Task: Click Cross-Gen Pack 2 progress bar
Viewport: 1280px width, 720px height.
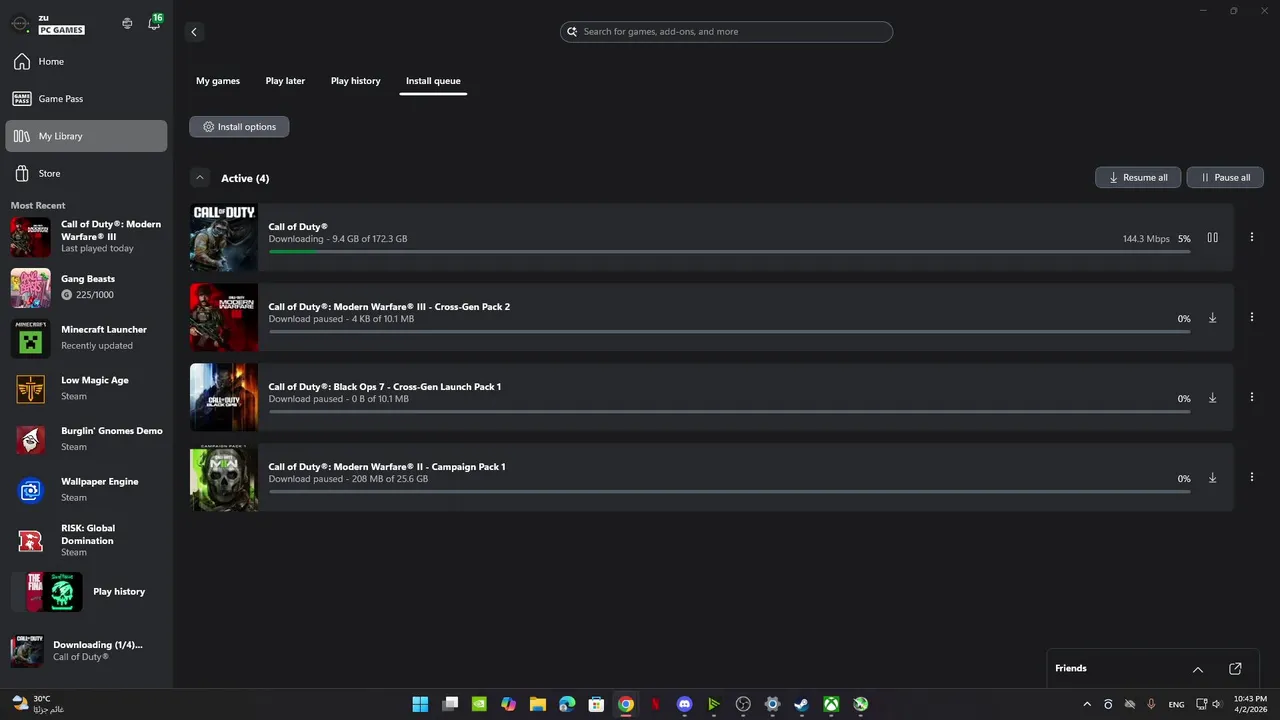Action: click(x=729, y=331)
